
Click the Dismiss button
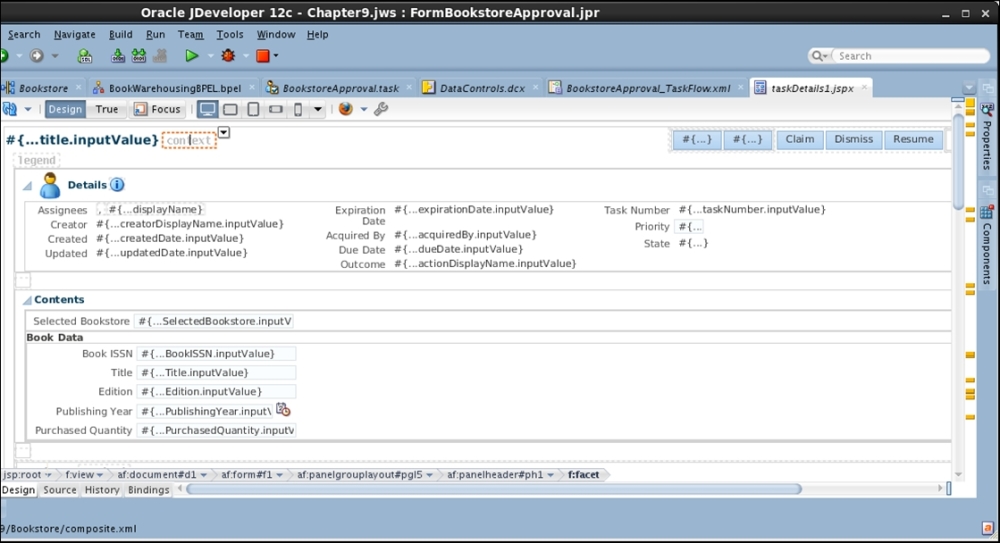click(853, 139)
